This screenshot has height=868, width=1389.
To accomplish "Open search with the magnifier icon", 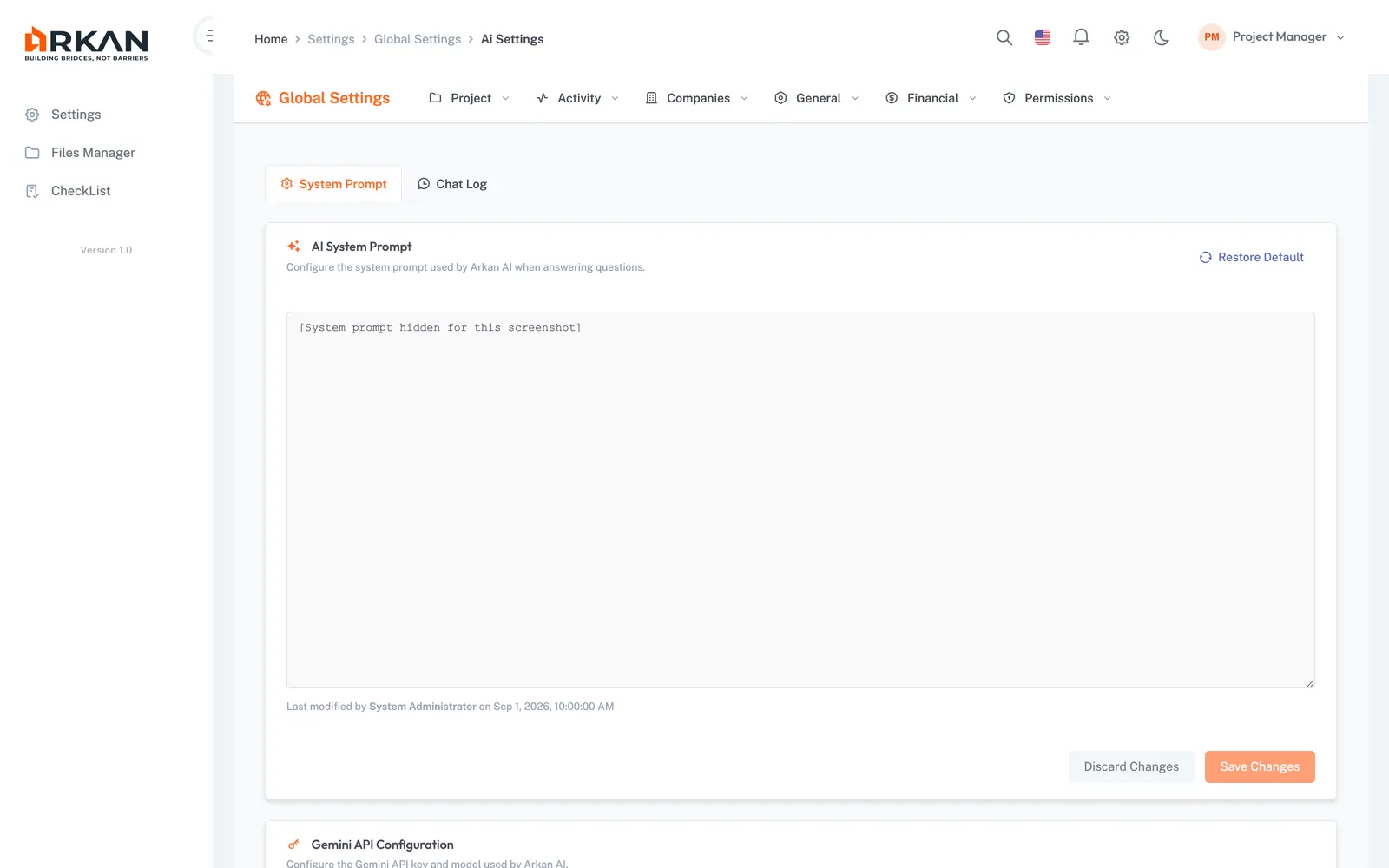I will (x=1004, y=37).
